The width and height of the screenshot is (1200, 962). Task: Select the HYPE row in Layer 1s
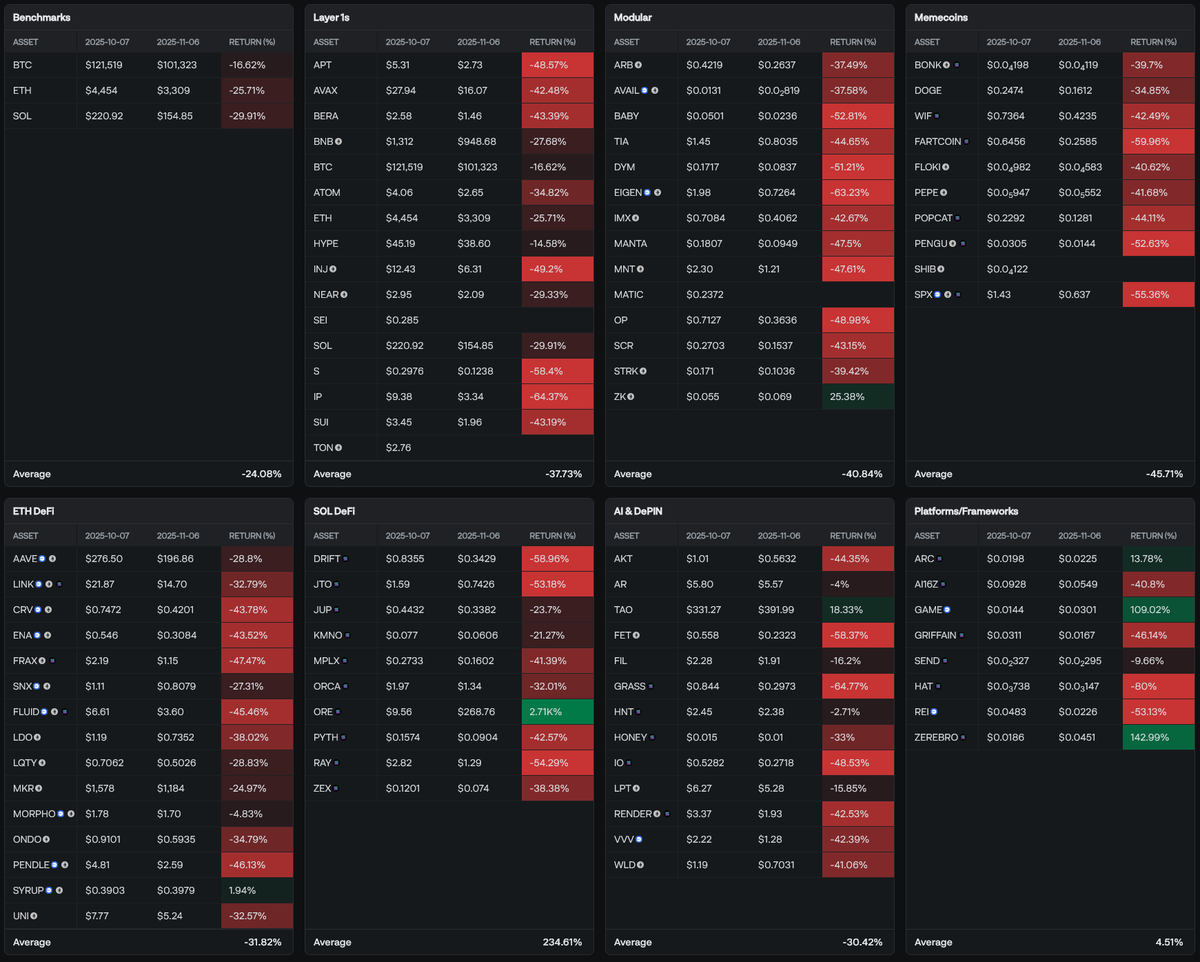pyautogui.click(x=448, y=243)
